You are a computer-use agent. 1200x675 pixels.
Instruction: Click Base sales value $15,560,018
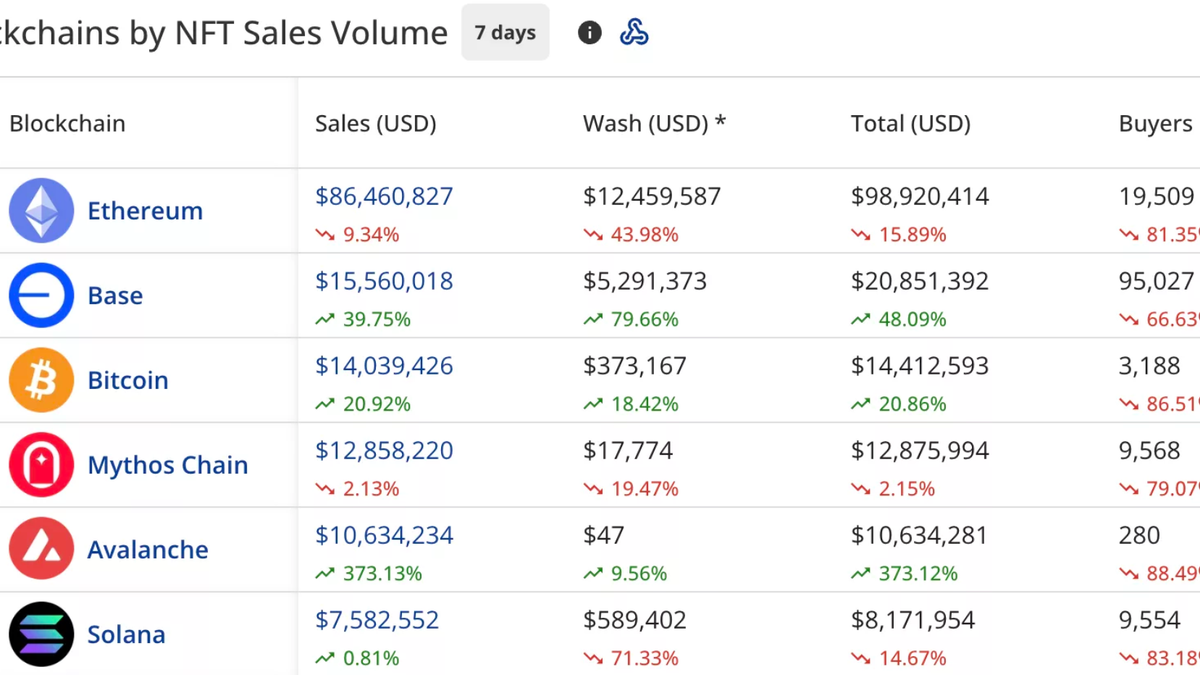(384, 281)
